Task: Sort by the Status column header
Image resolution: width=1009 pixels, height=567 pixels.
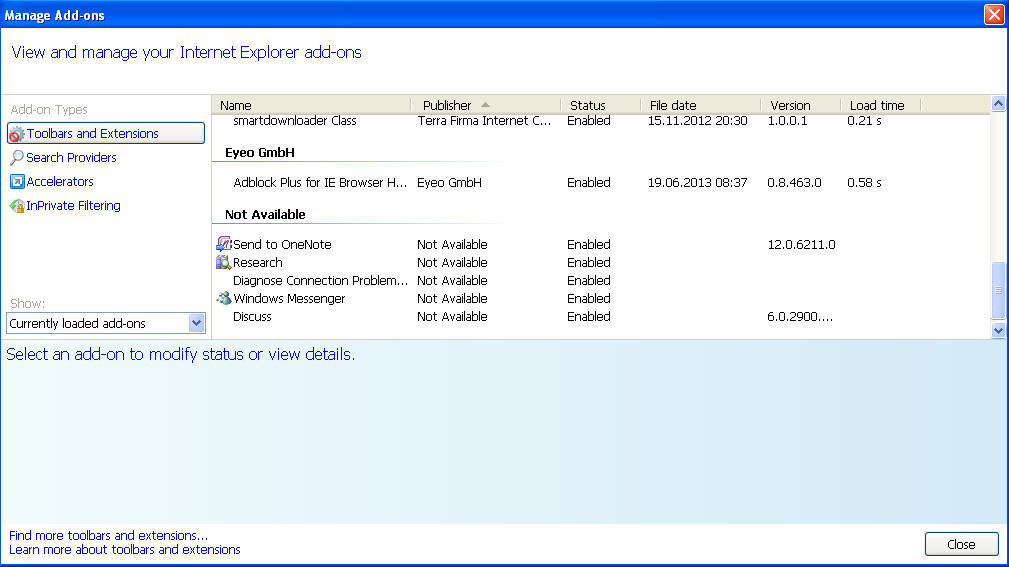Action: [601, 105]
